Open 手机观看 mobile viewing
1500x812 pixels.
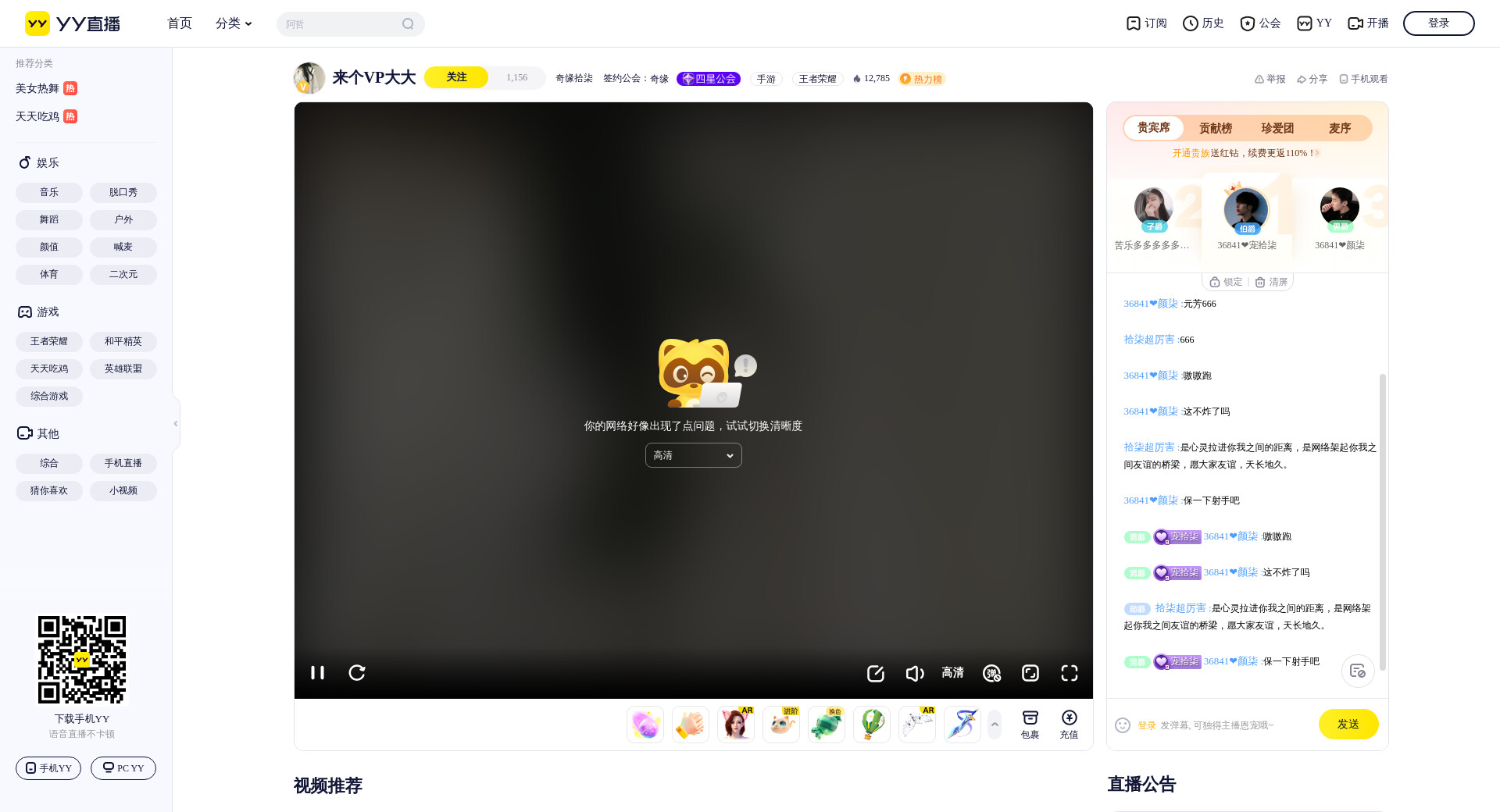1363,79
